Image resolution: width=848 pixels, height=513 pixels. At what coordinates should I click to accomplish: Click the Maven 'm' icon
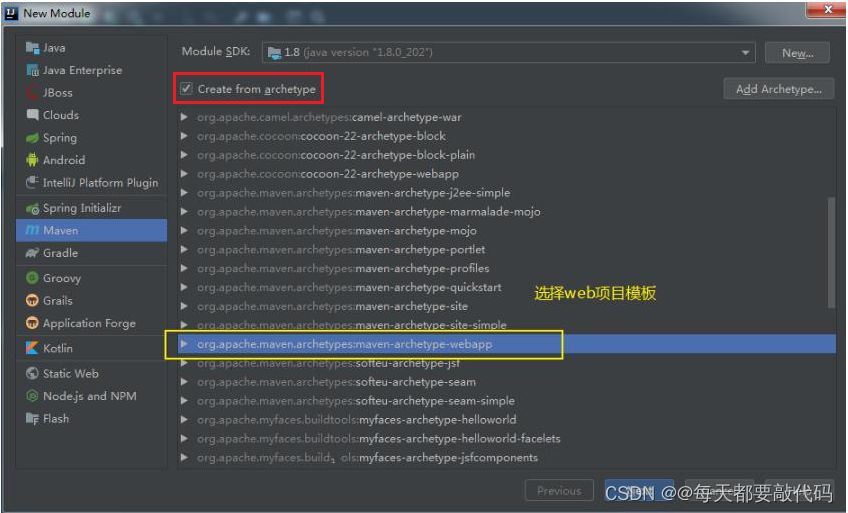pos(32,230)
